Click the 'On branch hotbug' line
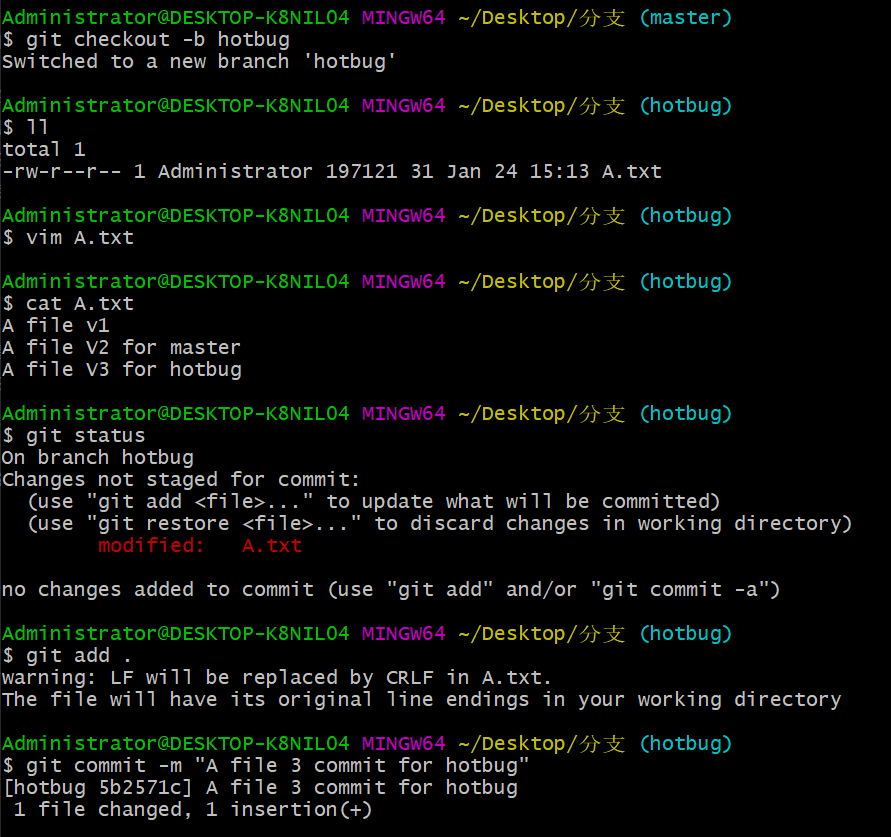 click(x=98, y=458)
